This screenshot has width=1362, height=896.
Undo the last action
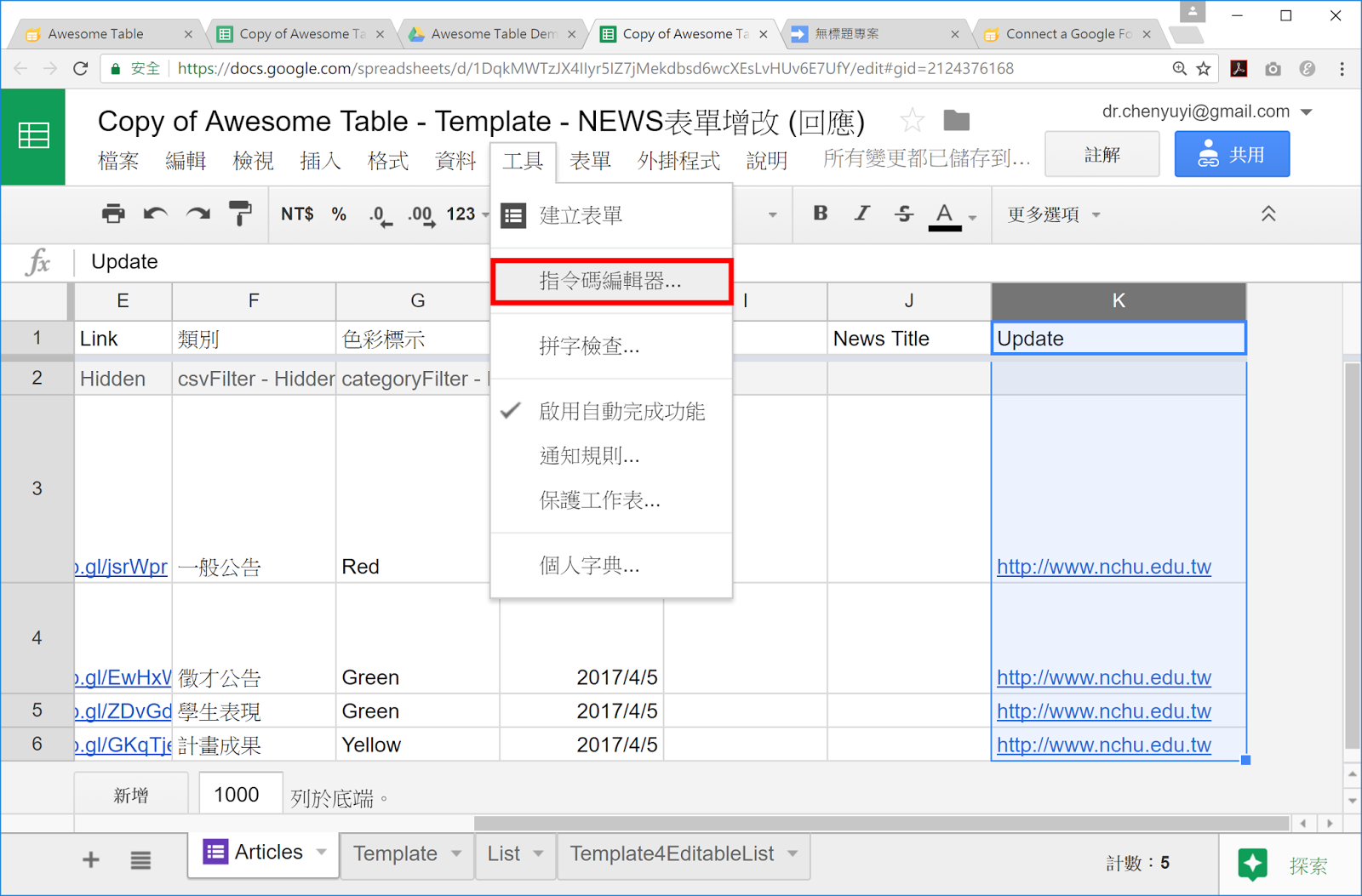click(x=155, y=214)
